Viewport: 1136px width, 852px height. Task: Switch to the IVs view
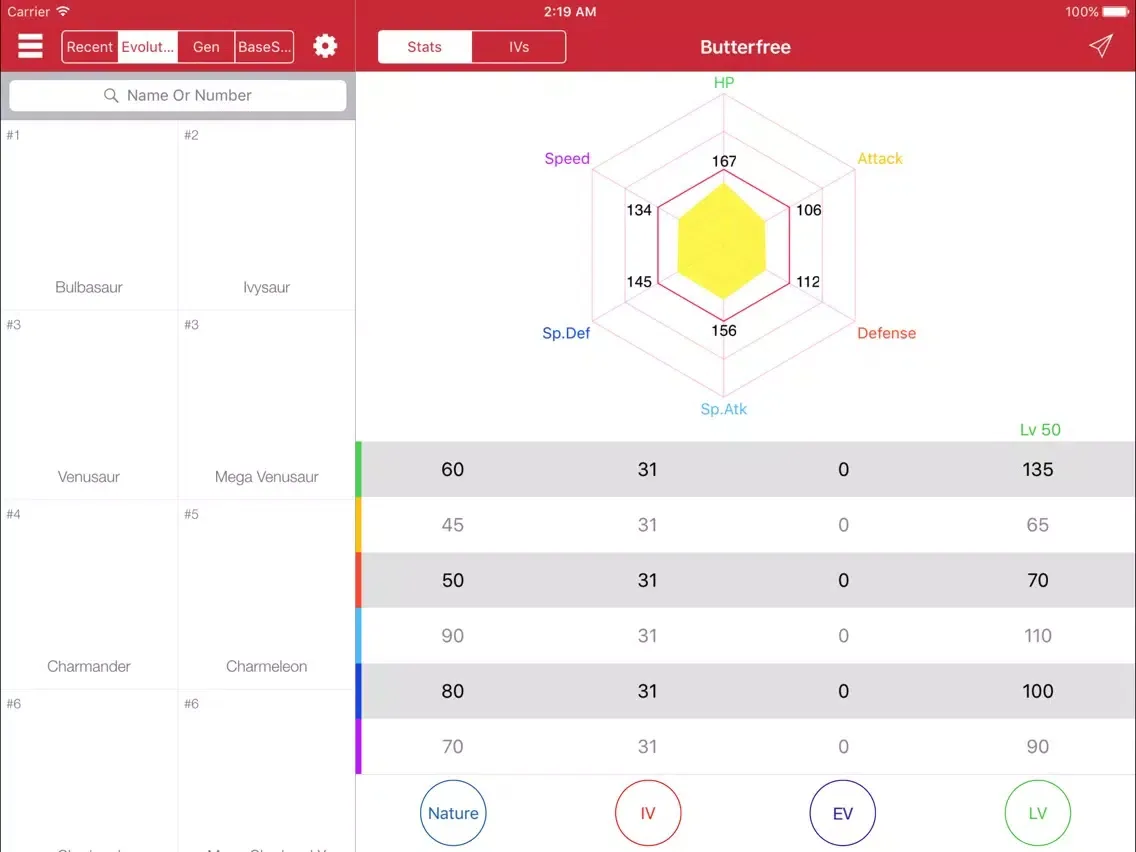pos(519,47)
